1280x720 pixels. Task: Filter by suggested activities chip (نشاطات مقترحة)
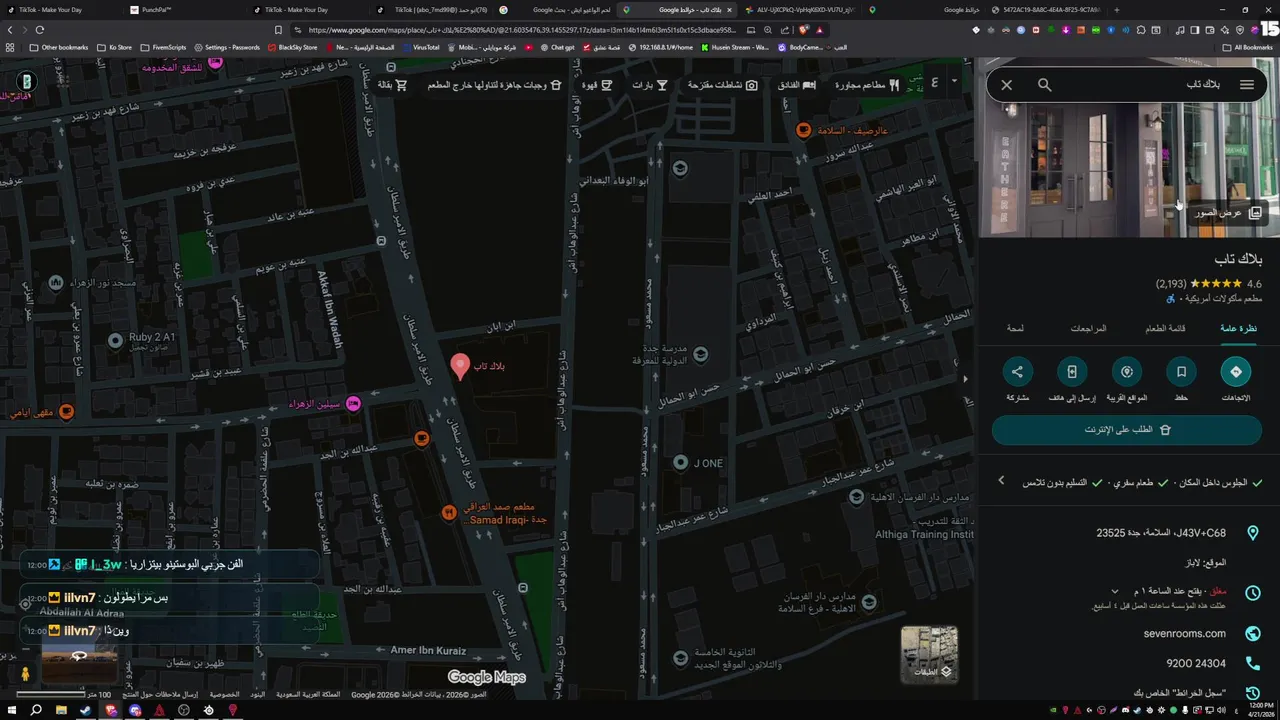pyautogui.click(x=722, y=85)
